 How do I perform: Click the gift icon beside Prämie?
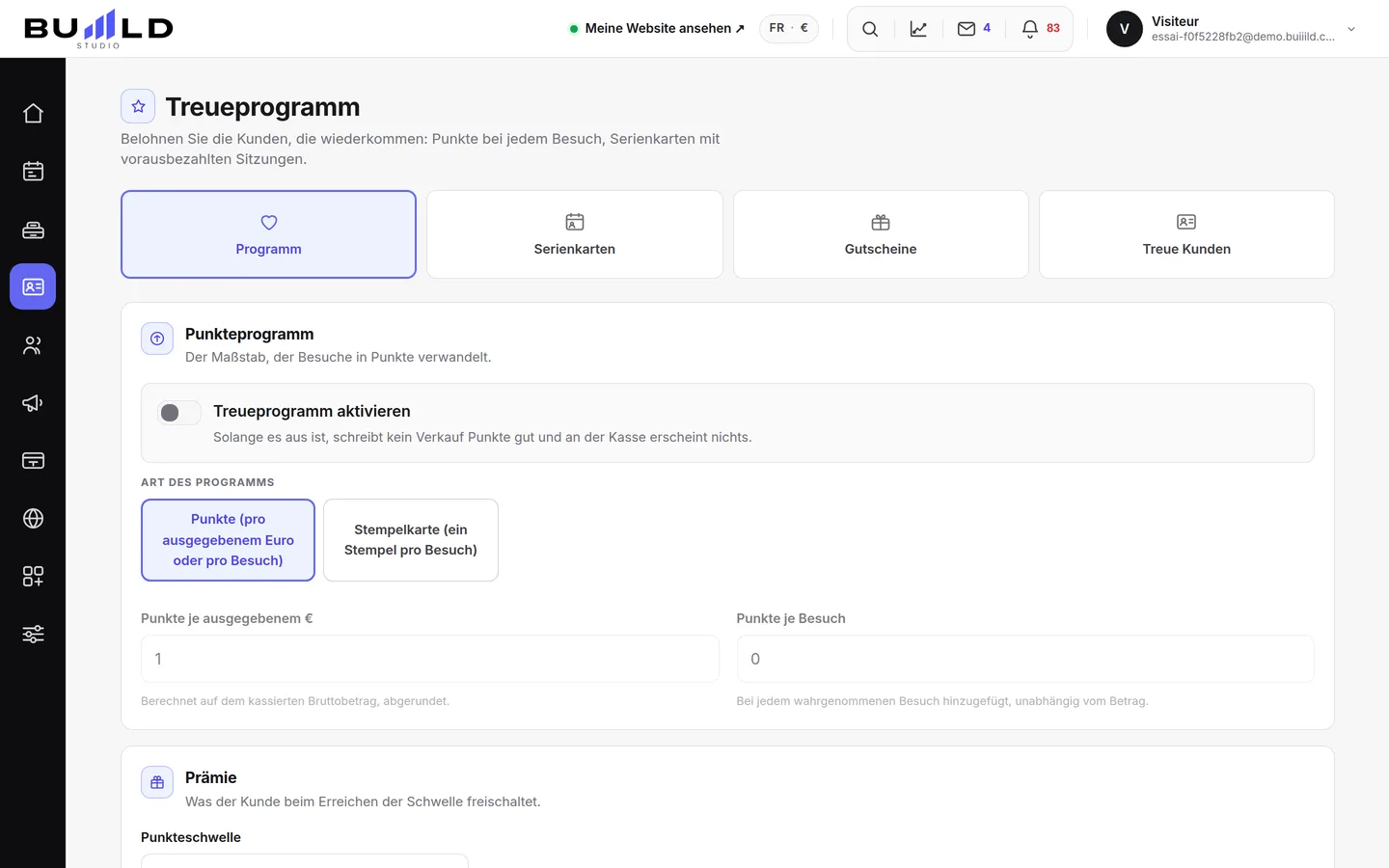click(x=157, y=782)
